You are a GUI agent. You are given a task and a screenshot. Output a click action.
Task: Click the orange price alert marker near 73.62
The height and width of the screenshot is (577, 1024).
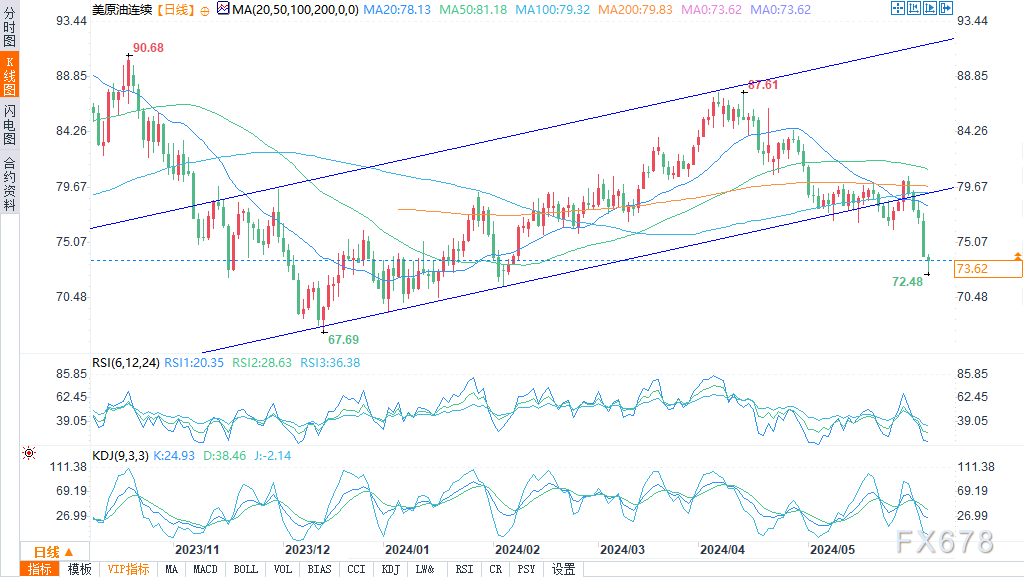coord(1017,256)
